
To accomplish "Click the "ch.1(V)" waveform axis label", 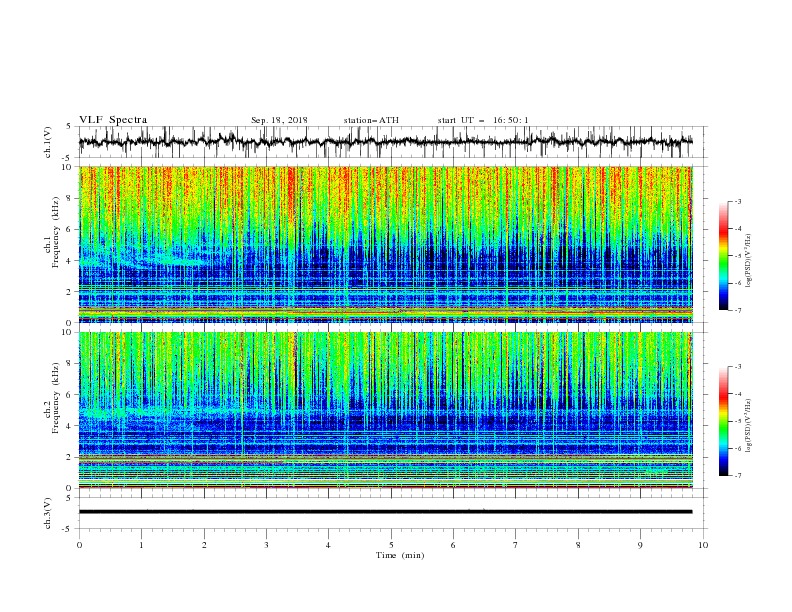I will [x=48, y=142].
